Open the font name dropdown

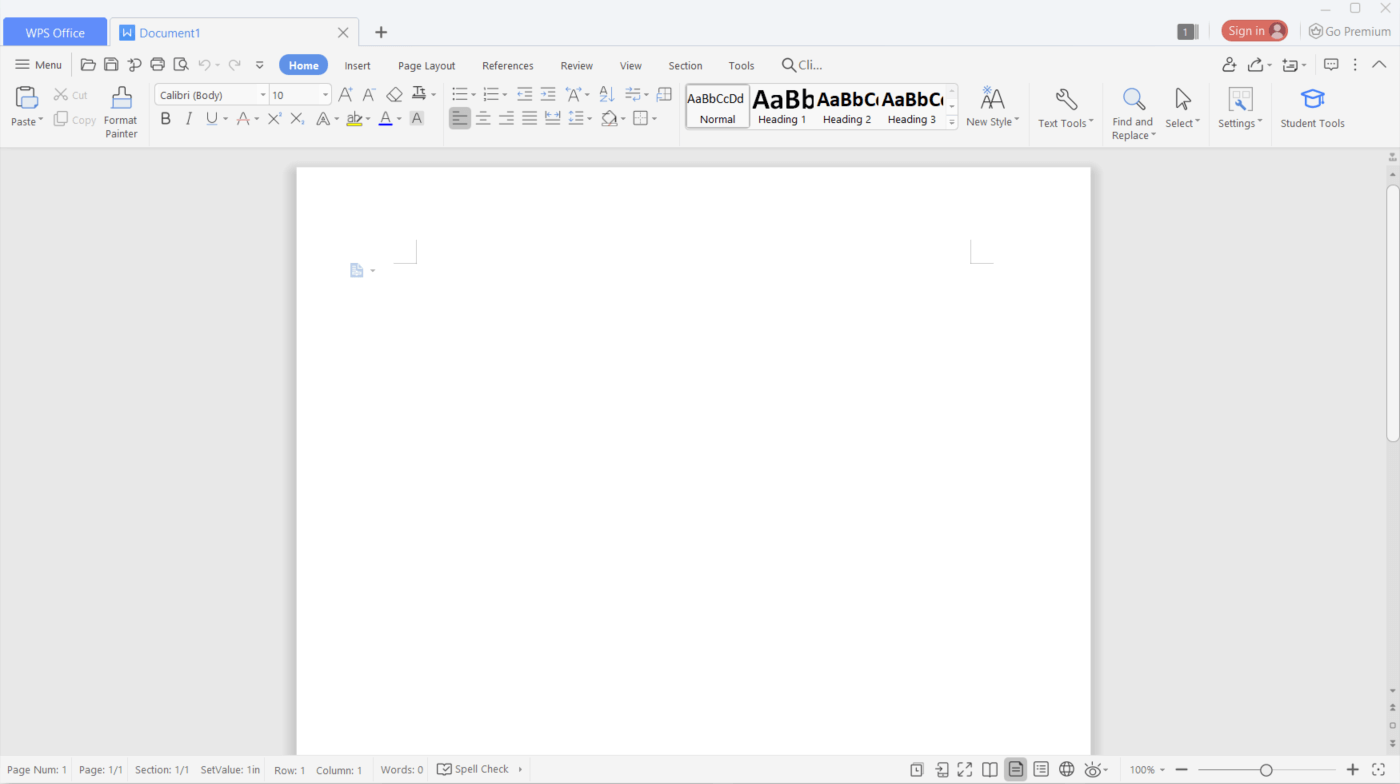262,94
